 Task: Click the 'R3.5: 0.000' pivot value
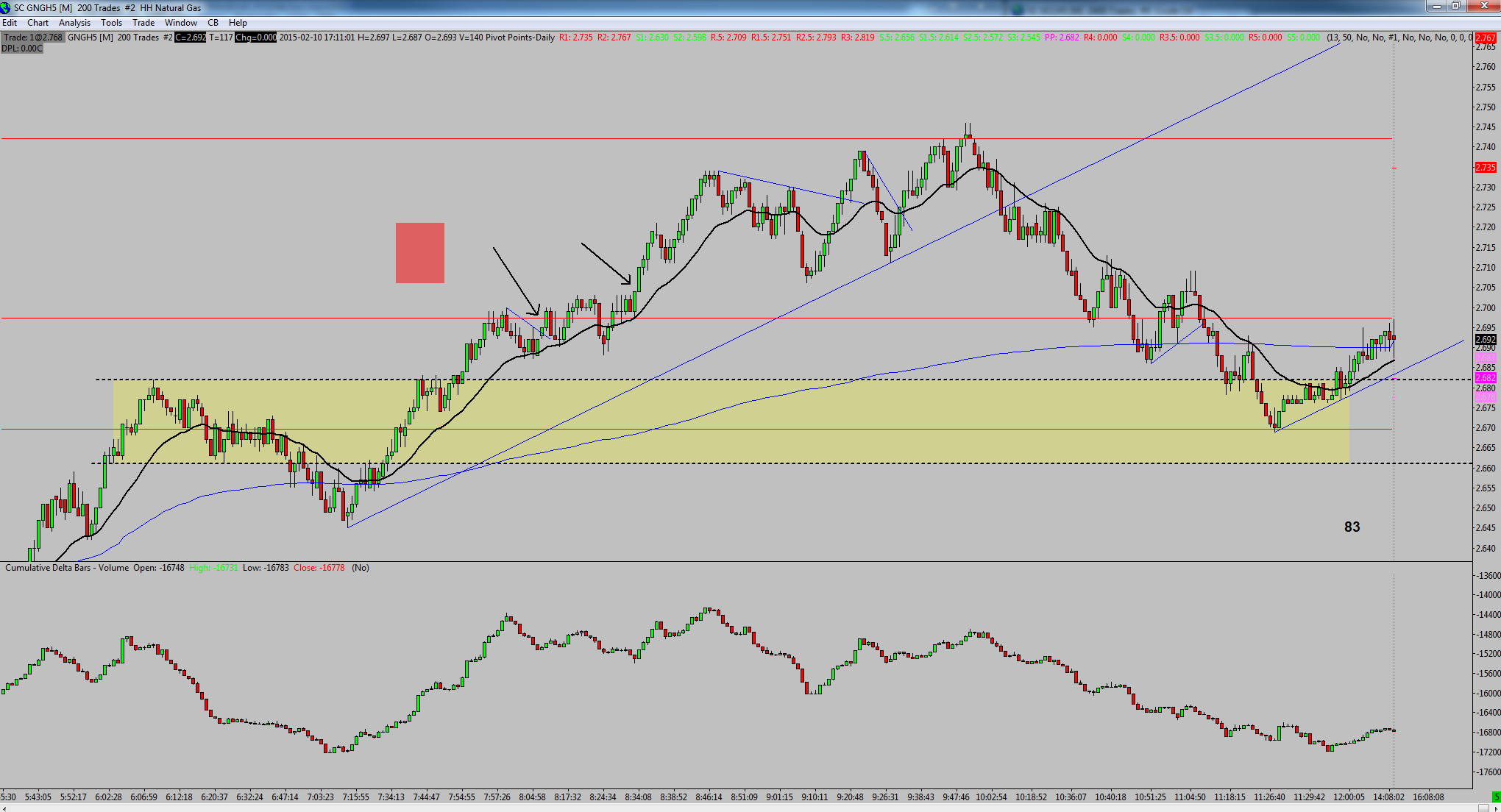point(1179,38)
